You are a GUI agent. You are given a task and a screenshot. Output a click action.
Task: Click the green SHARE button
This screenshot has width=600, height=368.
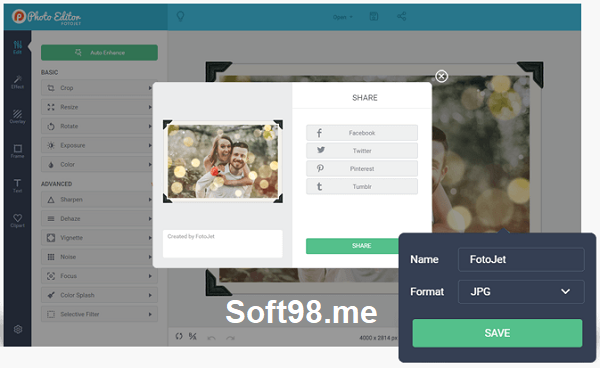pyautogui.click(x=352, y=246)
